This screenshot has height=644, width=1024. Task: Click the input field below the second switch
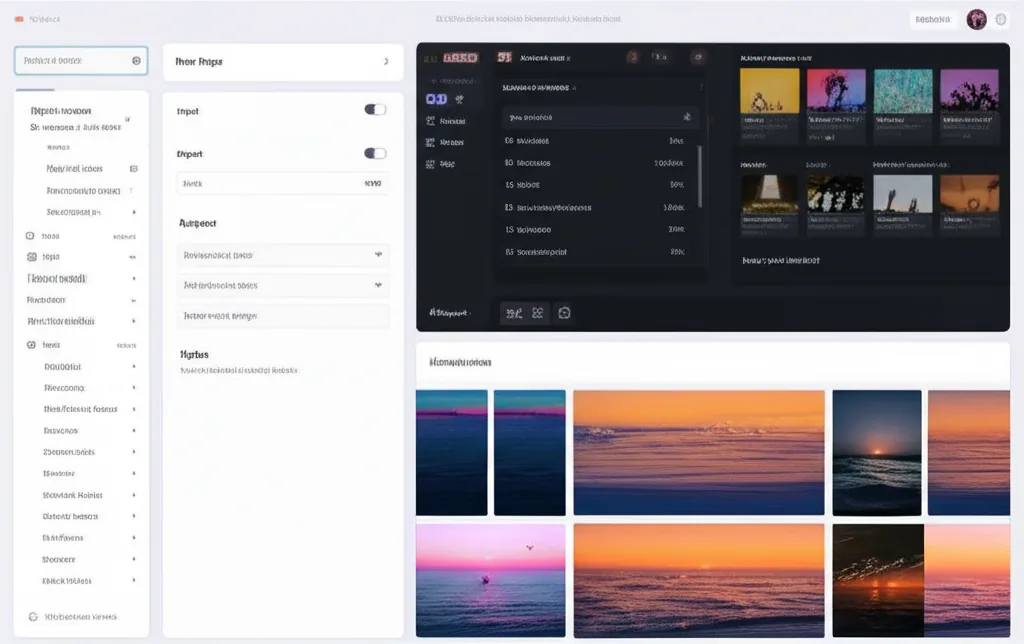point(283,184)
